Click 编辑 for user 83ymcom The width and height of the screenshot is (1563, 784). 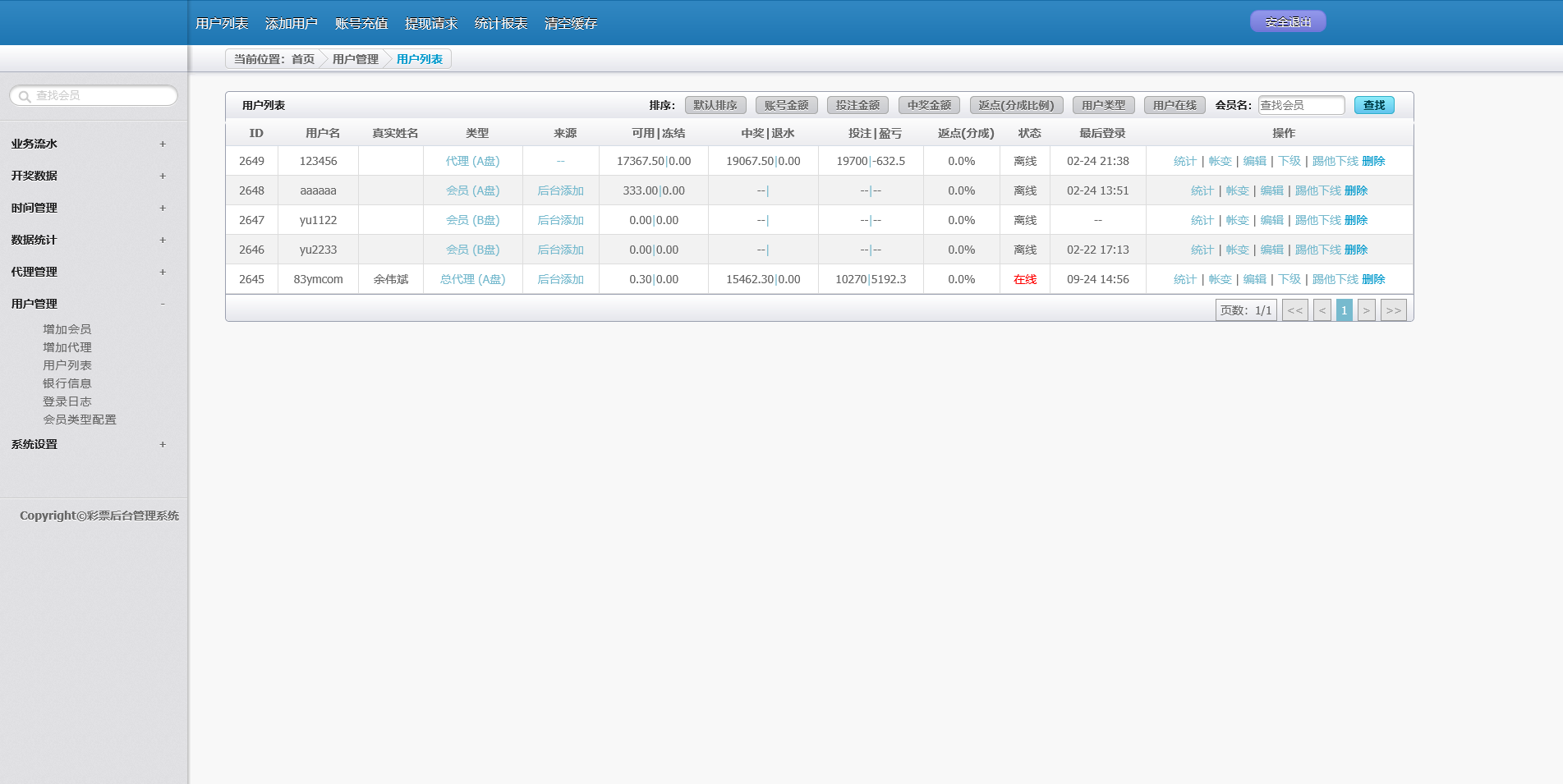tap(1254, 279)
